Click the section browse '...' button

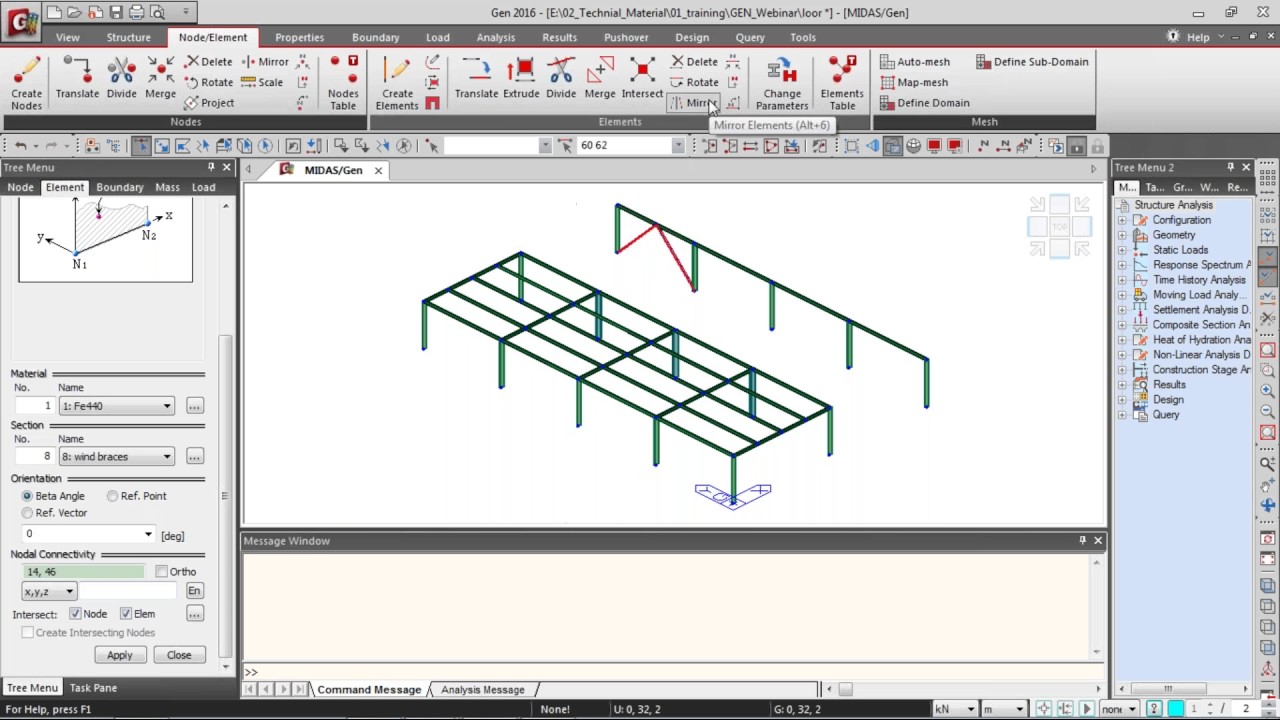pyautogui.click(x=194, y=457)
